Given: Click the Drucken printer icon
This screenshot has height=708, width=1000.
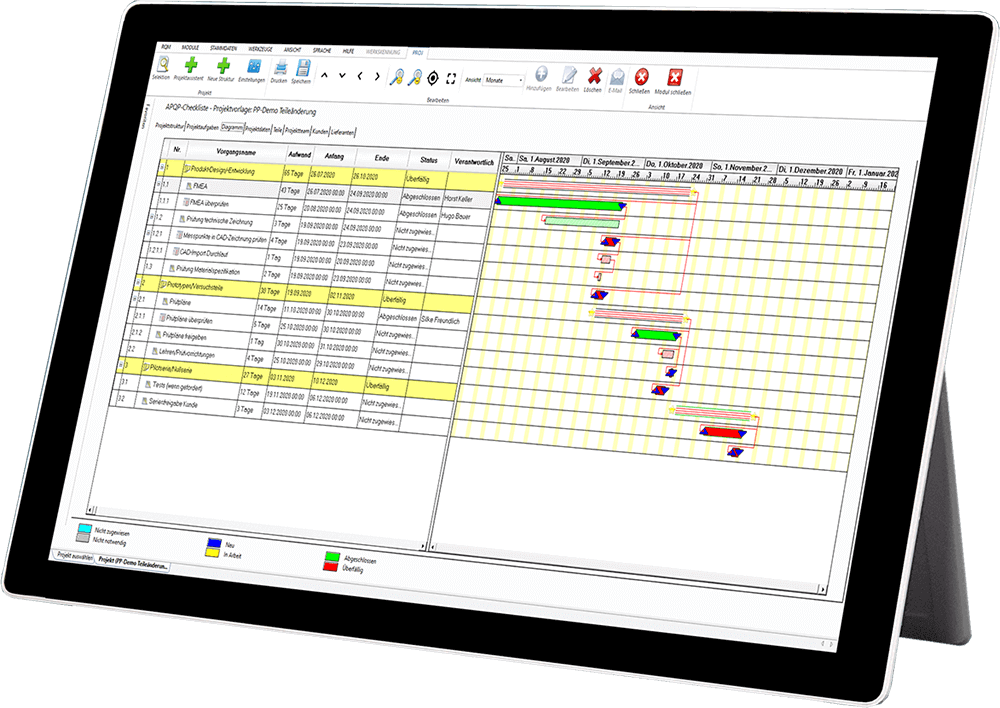Looking at the screenshot, I should 282,70.
